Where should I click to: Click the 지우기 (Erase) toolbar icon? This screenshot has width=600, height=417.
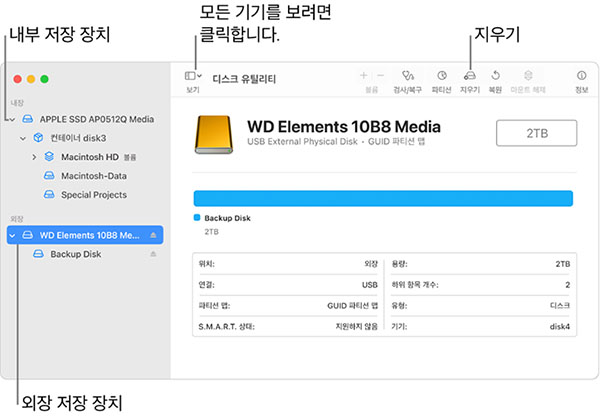coord(469,75)
